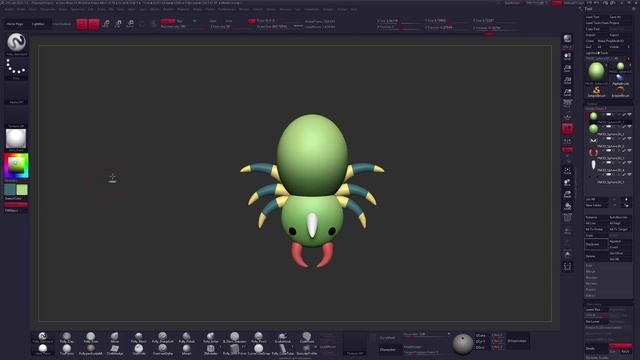Toggle Live Boolean mode
The width and height of the screenshot is (640, 360).
click(62, 24)
